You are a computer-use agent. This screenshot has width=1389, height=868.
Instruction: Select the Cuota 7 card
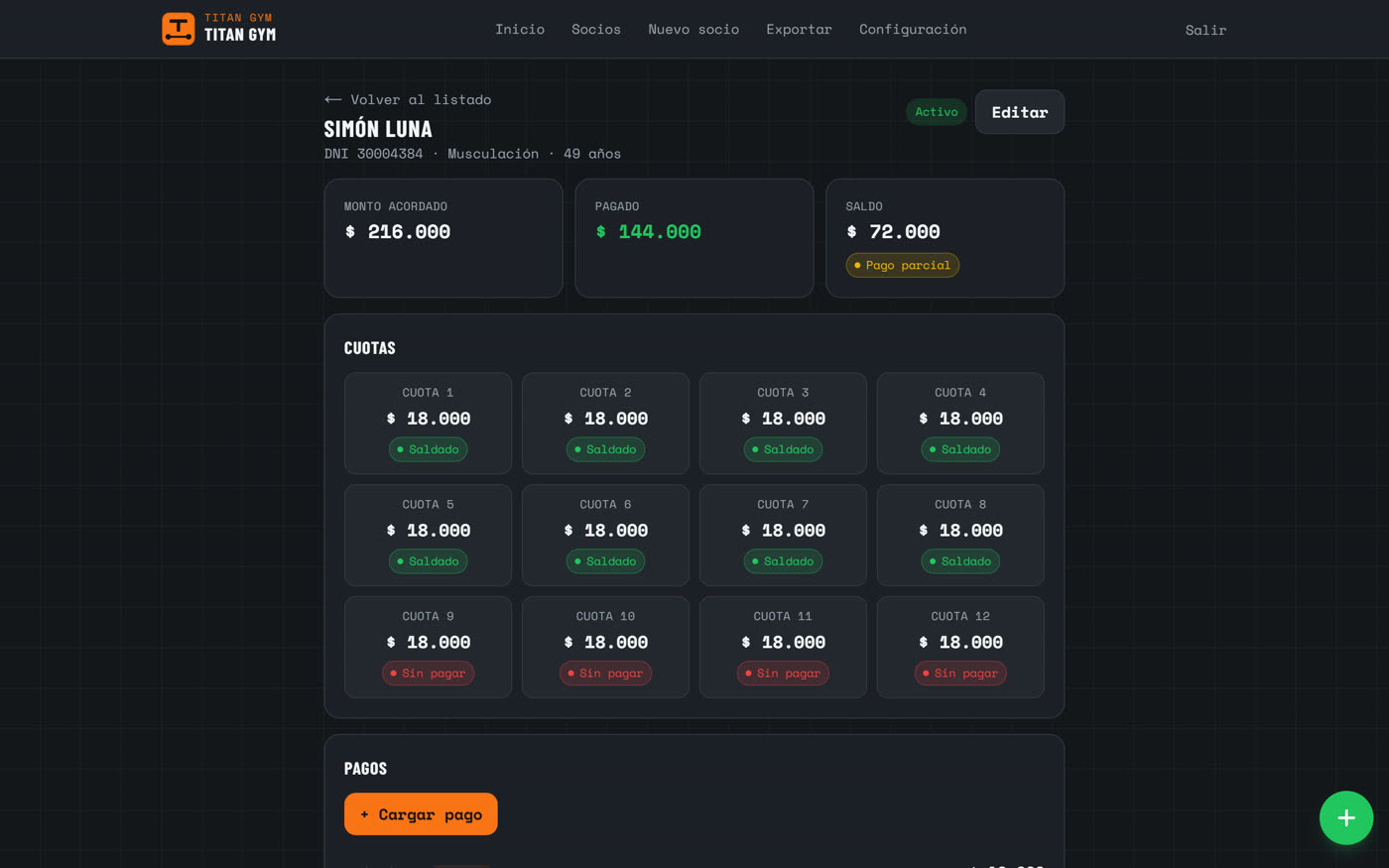783,535
